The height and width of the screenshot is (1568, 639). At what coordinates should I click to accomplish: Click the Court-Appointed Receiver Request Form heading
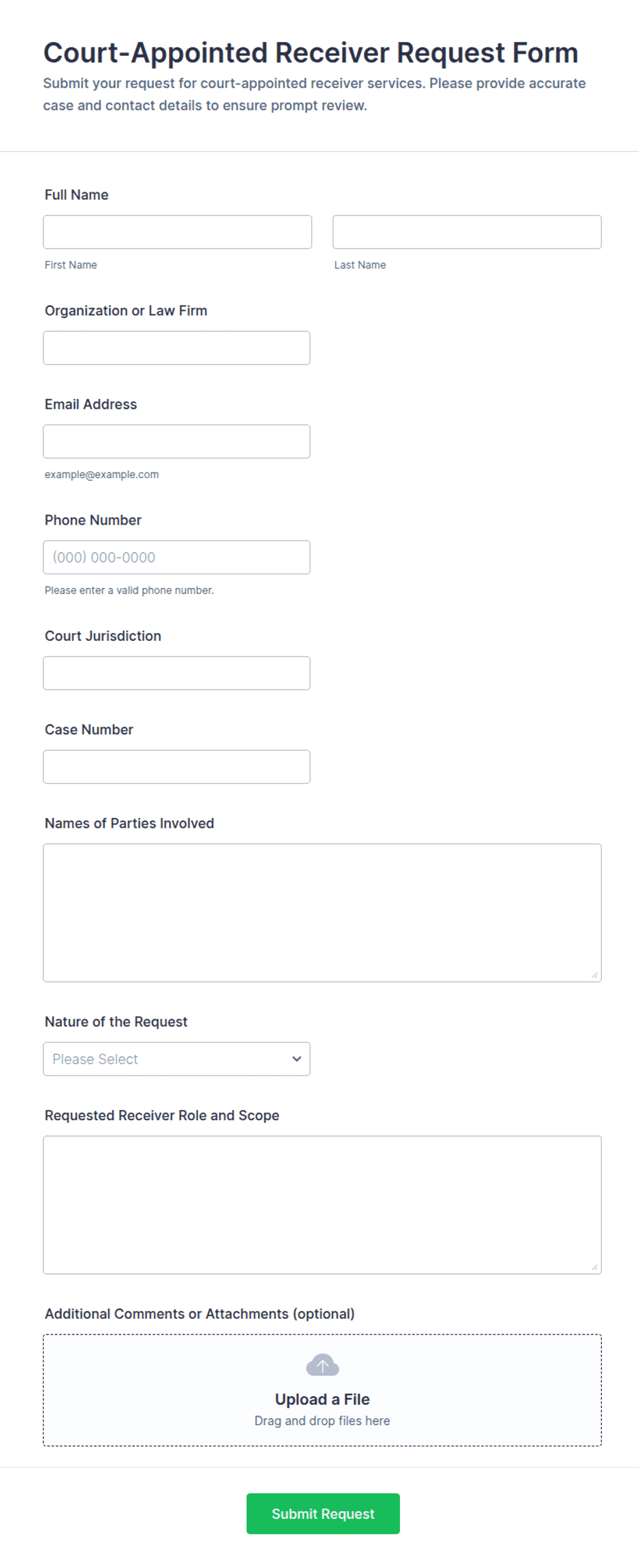pyautogui.click(x=311, y=52)
